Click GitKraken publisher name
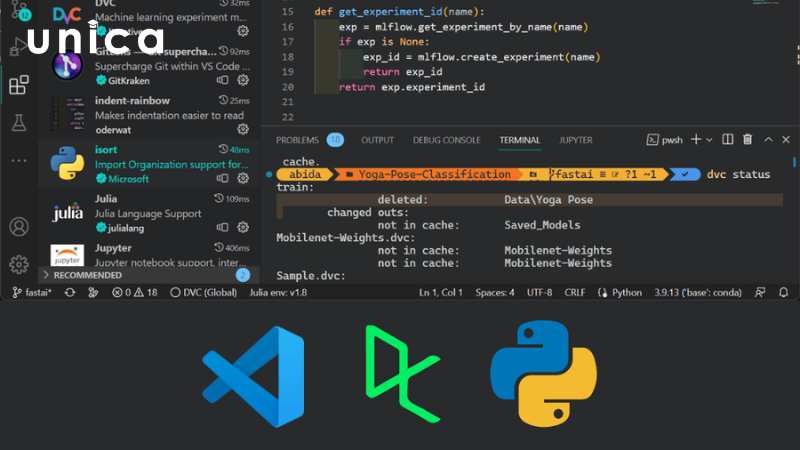Image resolution: width=800 pixels, height=450 pixels. pos(129,81)
